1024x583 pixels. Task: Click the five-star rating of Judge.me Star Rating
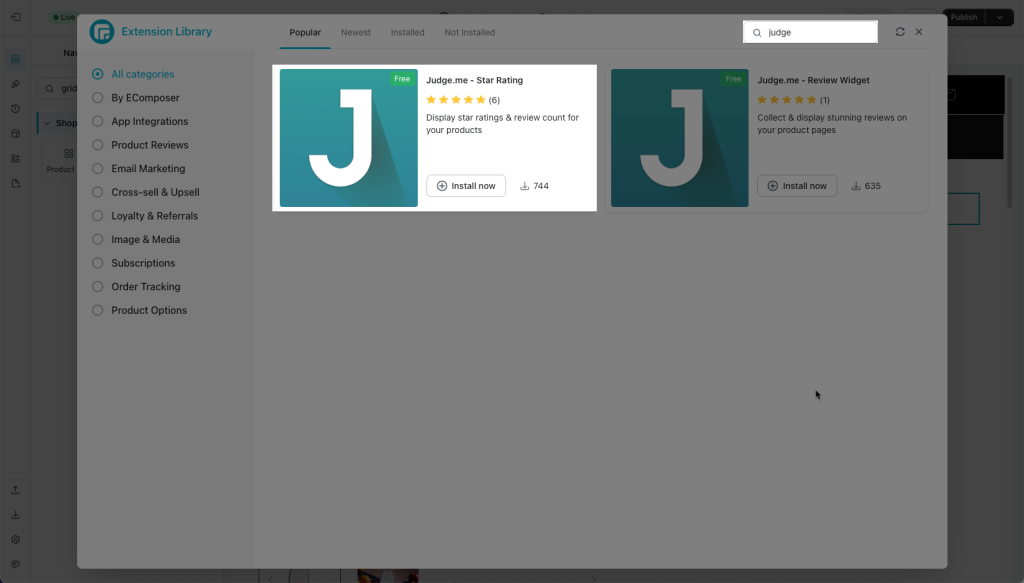pyautogui.click(x=456, y=100)
